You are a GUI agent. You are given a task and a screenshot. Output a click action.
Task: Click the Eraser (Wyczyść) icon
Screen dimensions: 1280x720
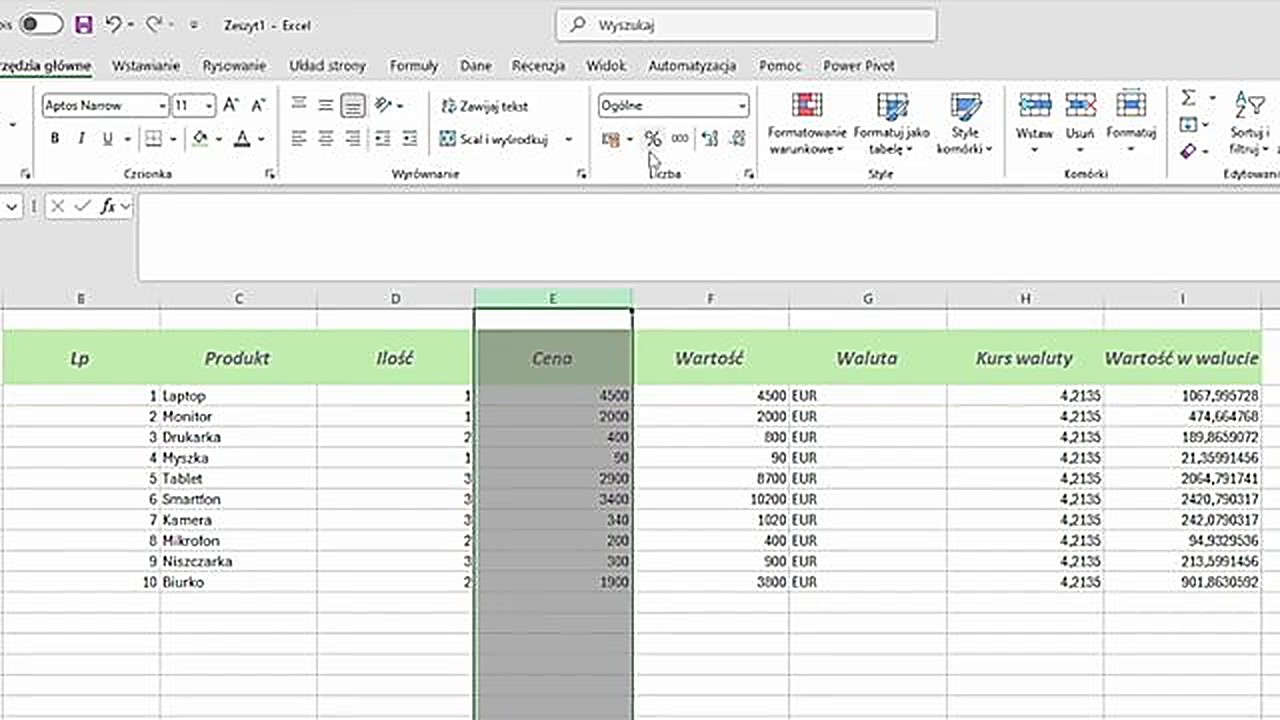tap(1187, 151)
